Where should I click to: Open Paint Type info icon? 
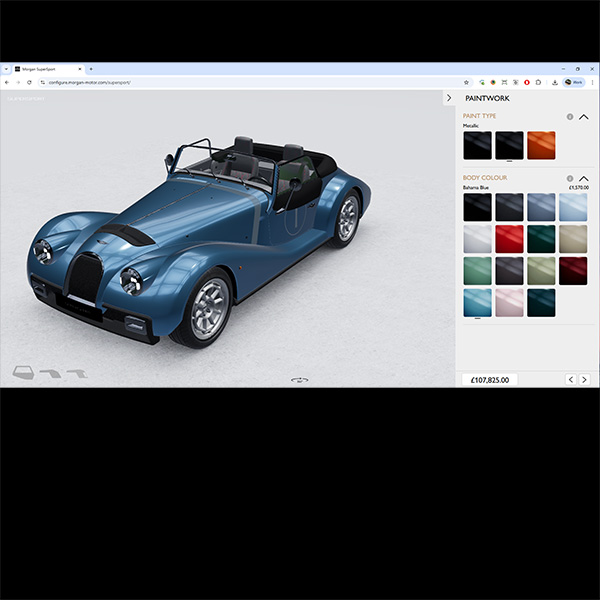pos(570,117)
